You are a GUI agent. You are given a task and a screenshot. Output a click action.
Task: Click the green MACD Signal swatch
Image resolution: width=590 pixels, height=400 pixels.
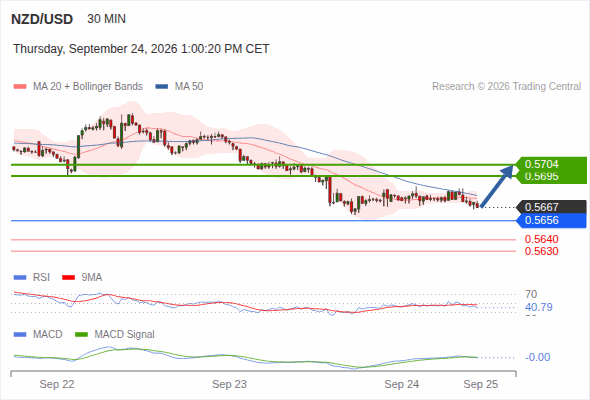tap(81, 335)
